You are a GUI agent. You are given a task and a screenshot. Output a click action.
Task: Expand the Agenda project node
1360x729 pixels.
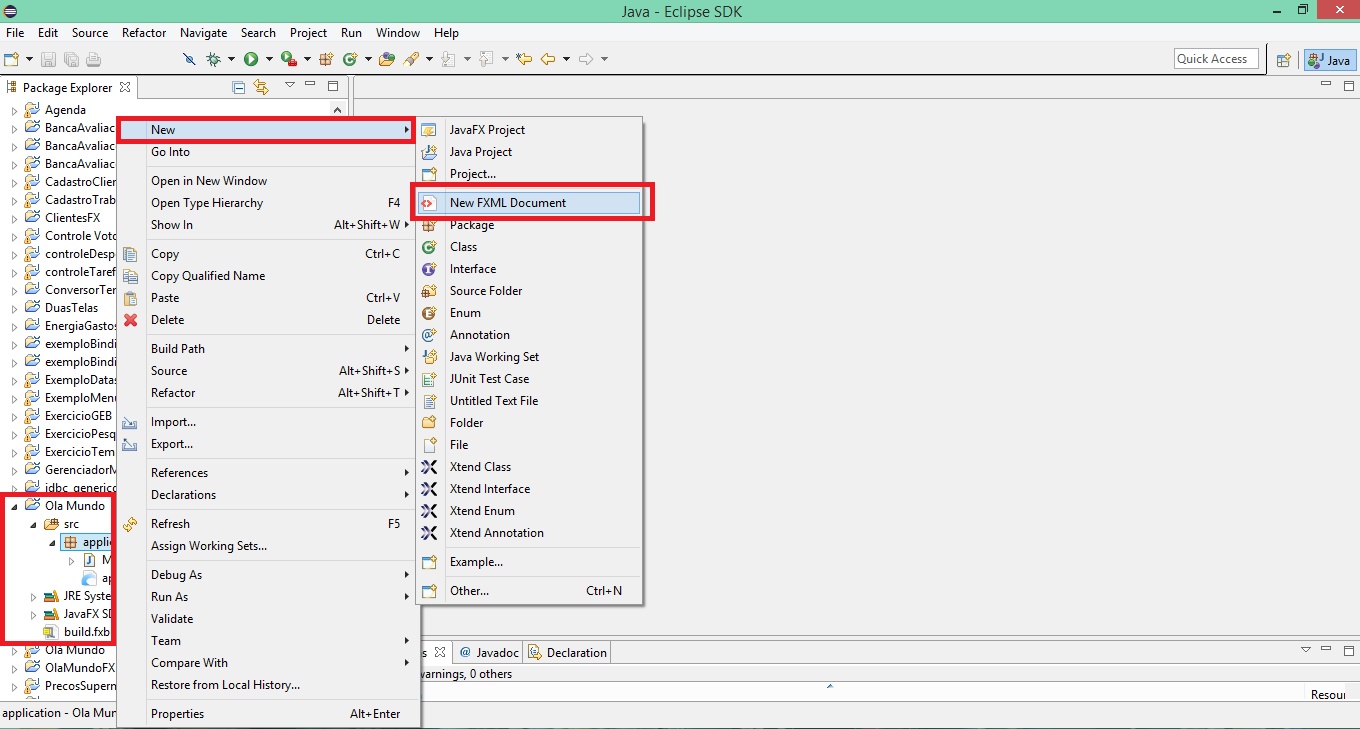(x=14, y=110)
